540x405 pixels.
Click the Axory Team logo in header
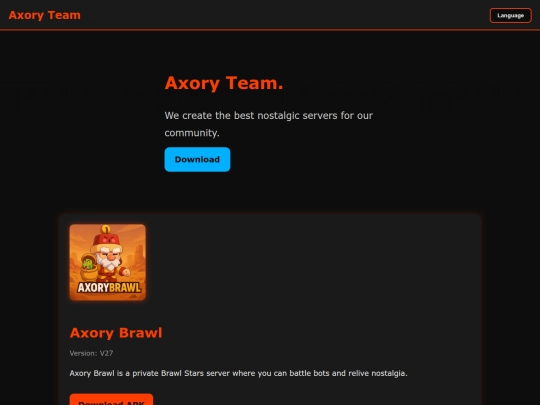click(44, 15)
